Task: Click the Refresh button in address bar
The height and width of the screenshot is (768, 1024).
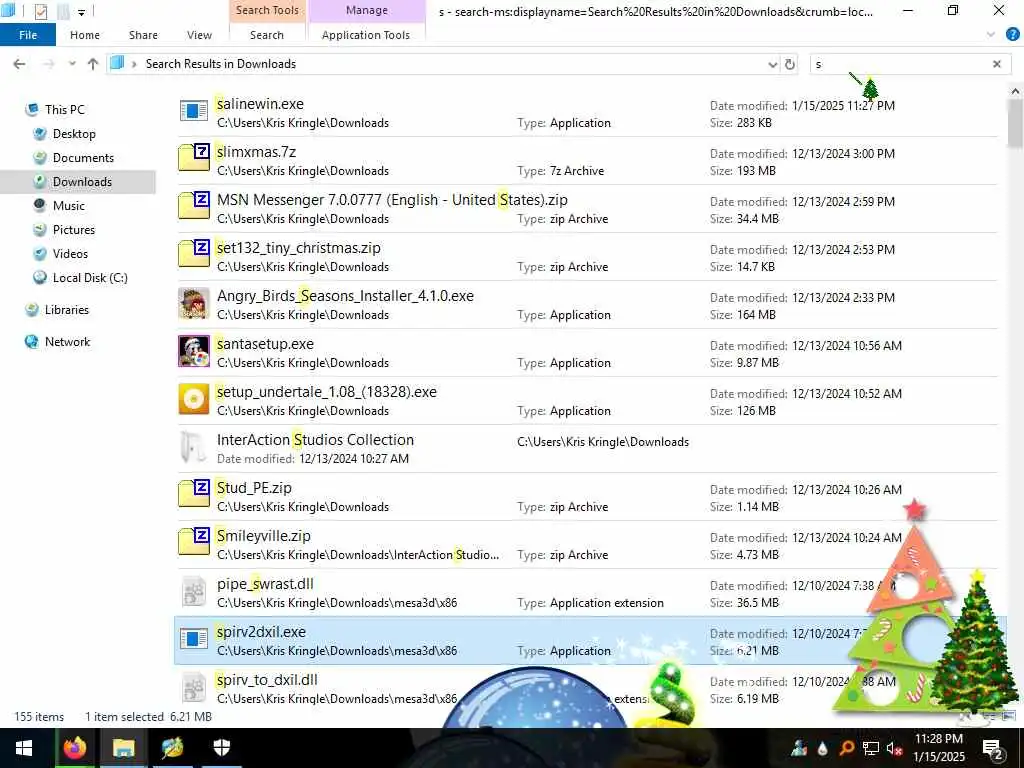Action: [x=790, y=64]
